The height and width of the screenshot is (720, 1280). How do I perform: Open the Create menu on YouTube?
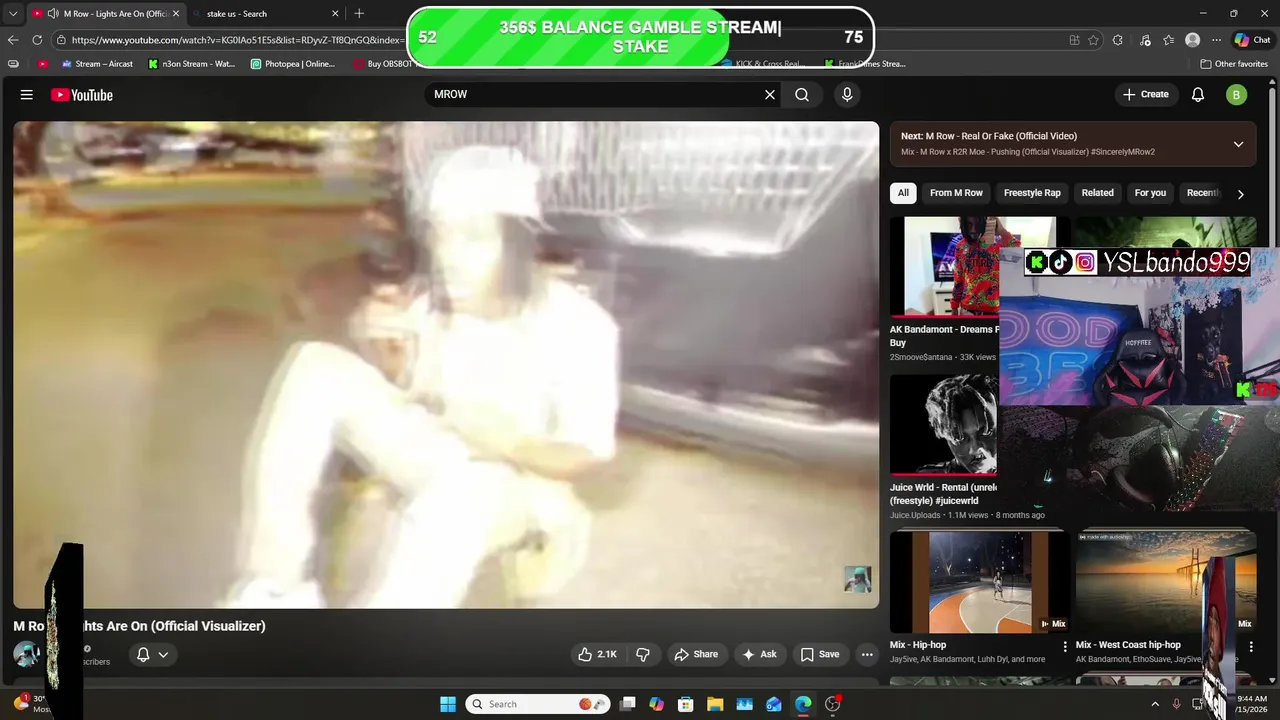click(1145, 95)
